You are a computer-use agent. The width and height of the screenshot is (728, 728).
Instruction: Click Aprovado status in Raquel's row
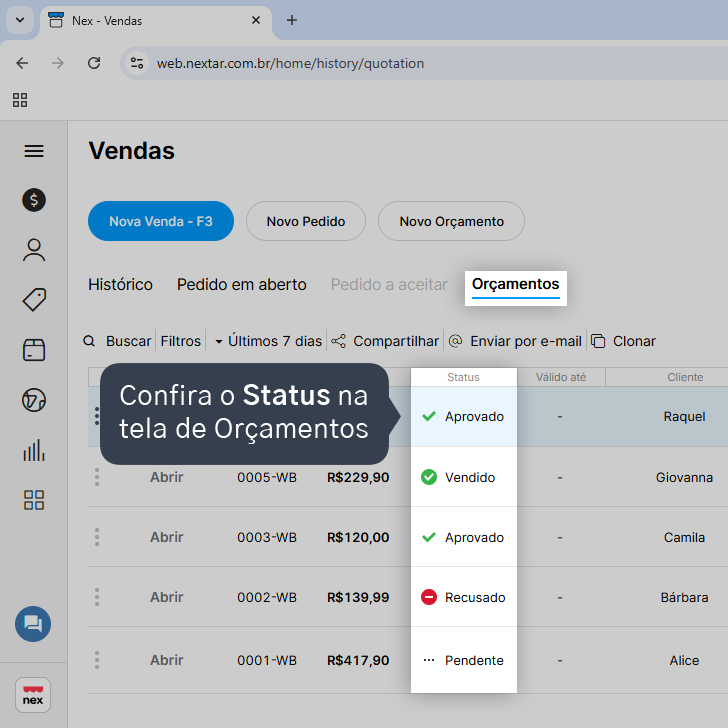pos(463,416)
